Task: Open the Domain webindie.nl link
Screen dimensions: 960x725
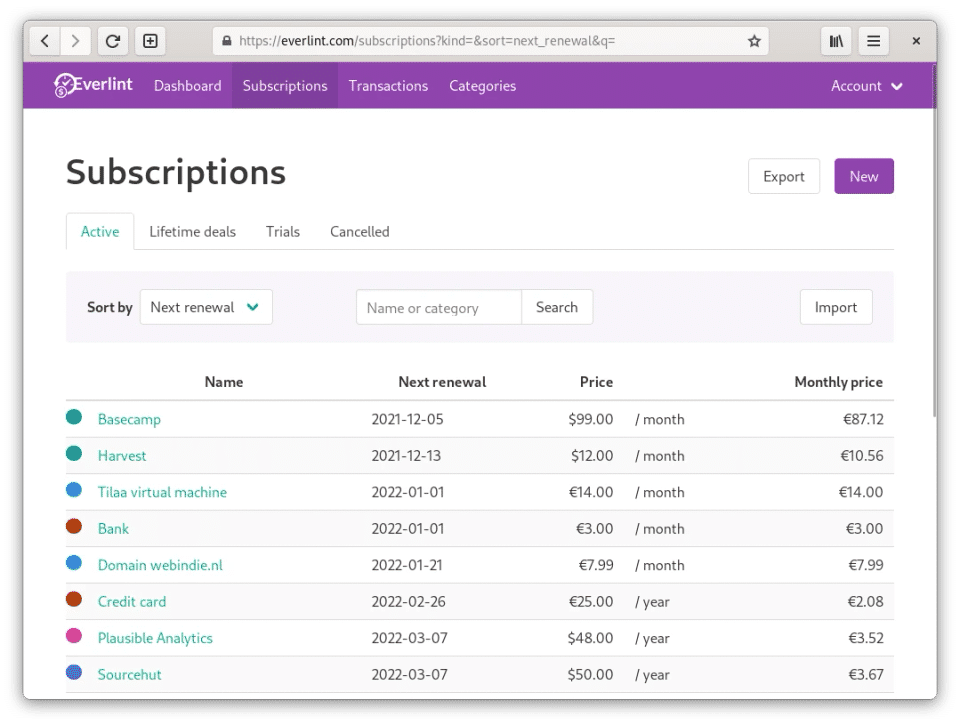Action: (160, 565)
